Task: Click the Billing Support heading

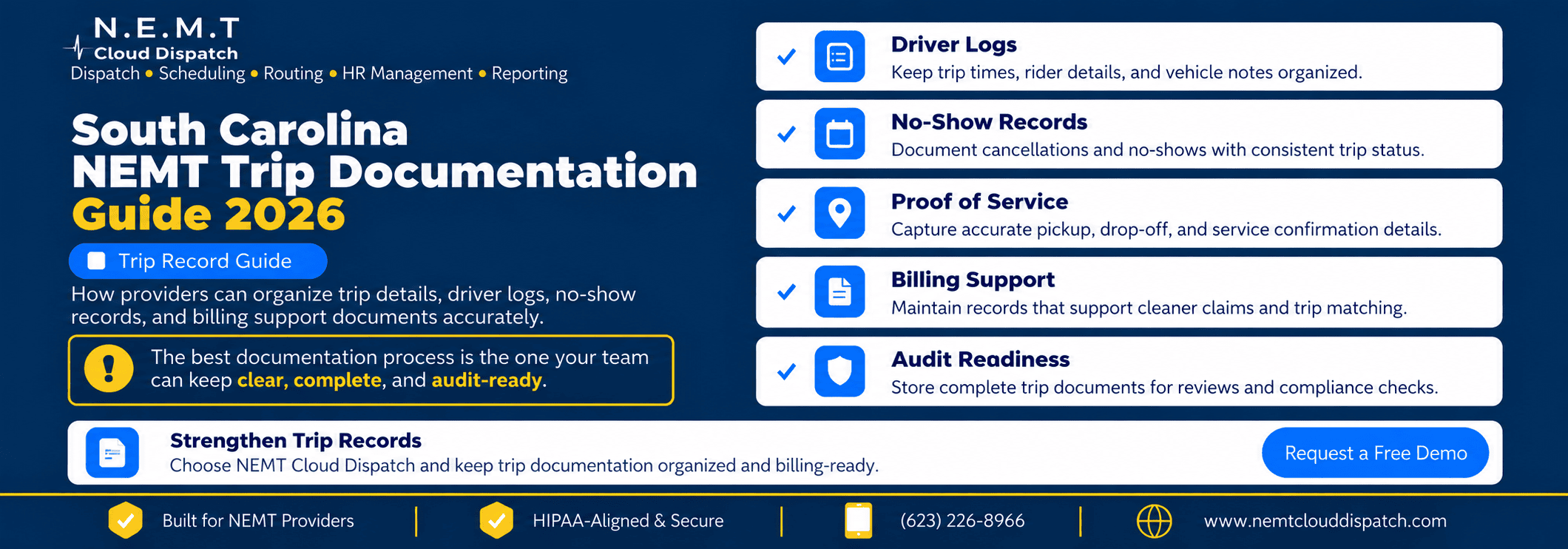Action: pos(973,280)
